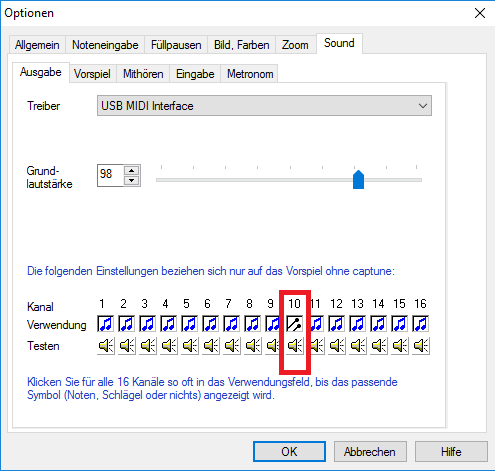This screenshot has width=495, height=471.
Task: Test channel 3 speaker icon
Action: (148, 346)
